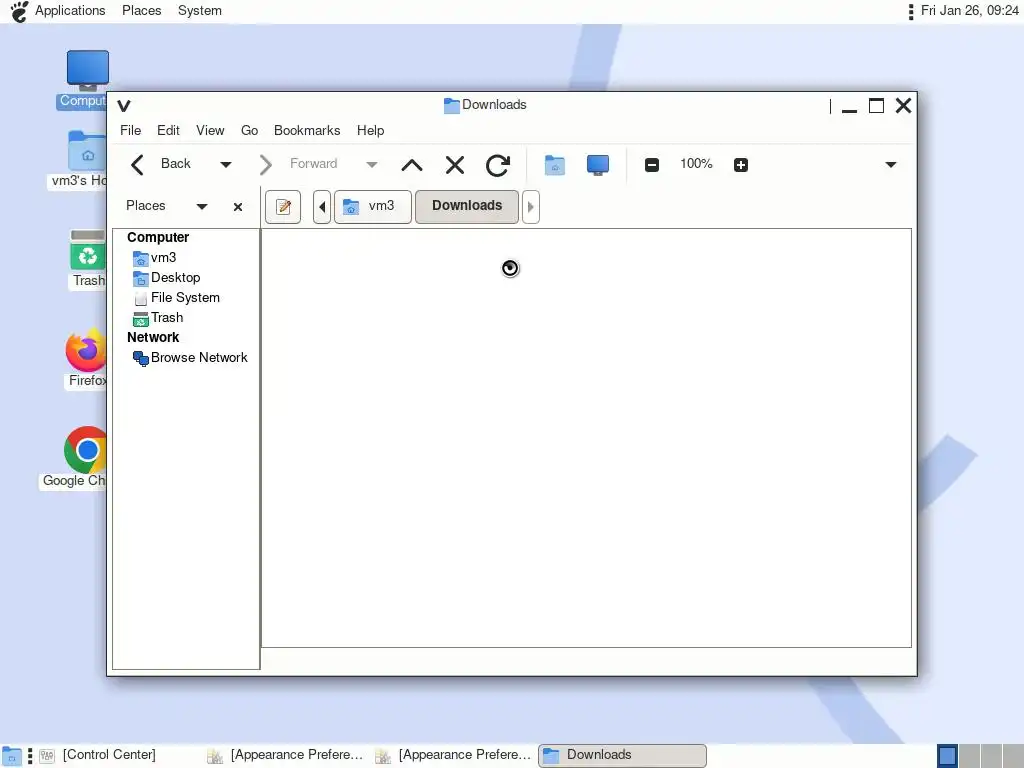This screenshot has height=768, width=1024.
Task: Click the show desktop icon in bottom panel
Action: point(12,756)
